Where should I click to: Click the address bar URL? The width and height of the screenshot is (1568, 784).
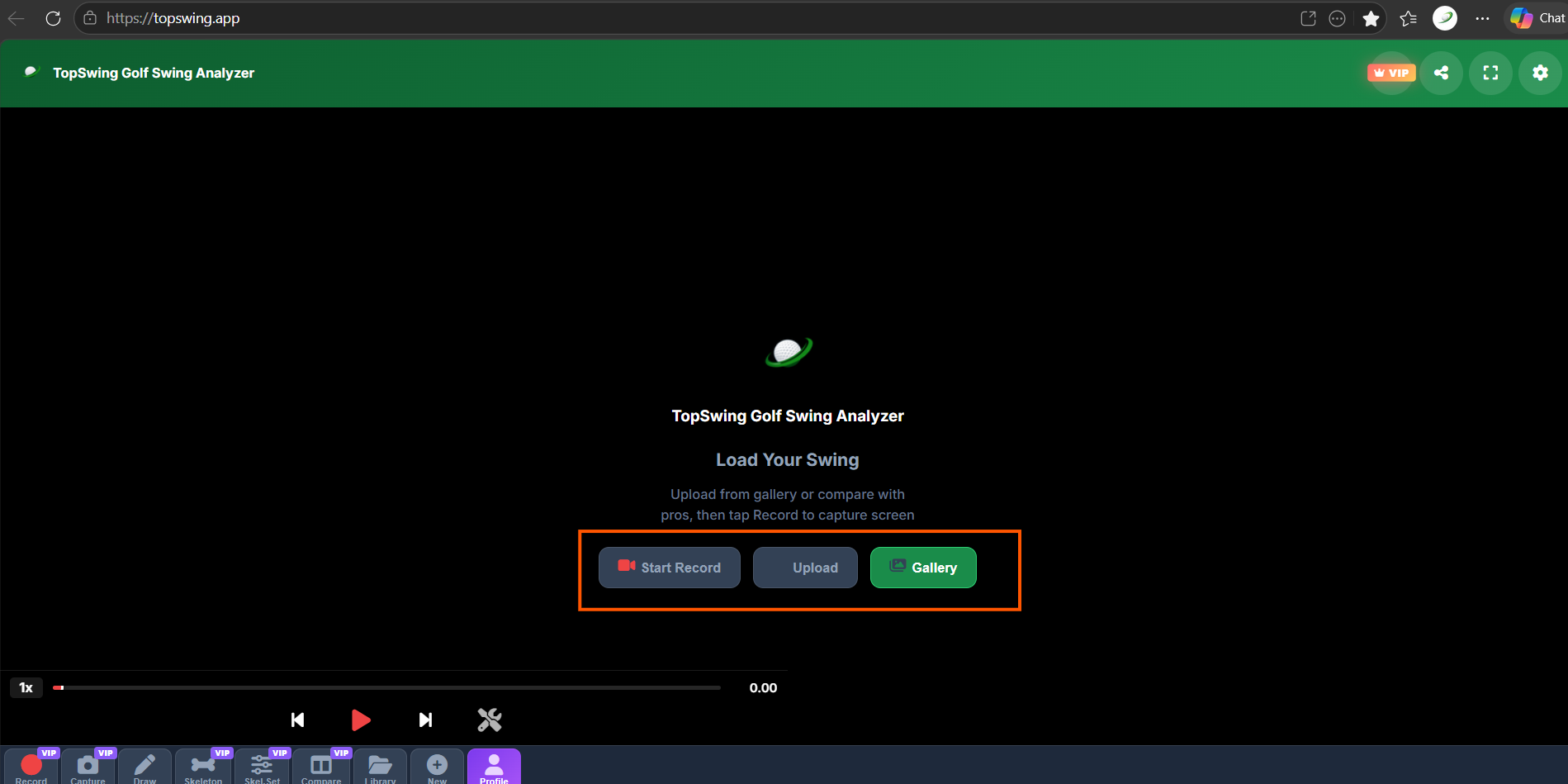[173, 18]
